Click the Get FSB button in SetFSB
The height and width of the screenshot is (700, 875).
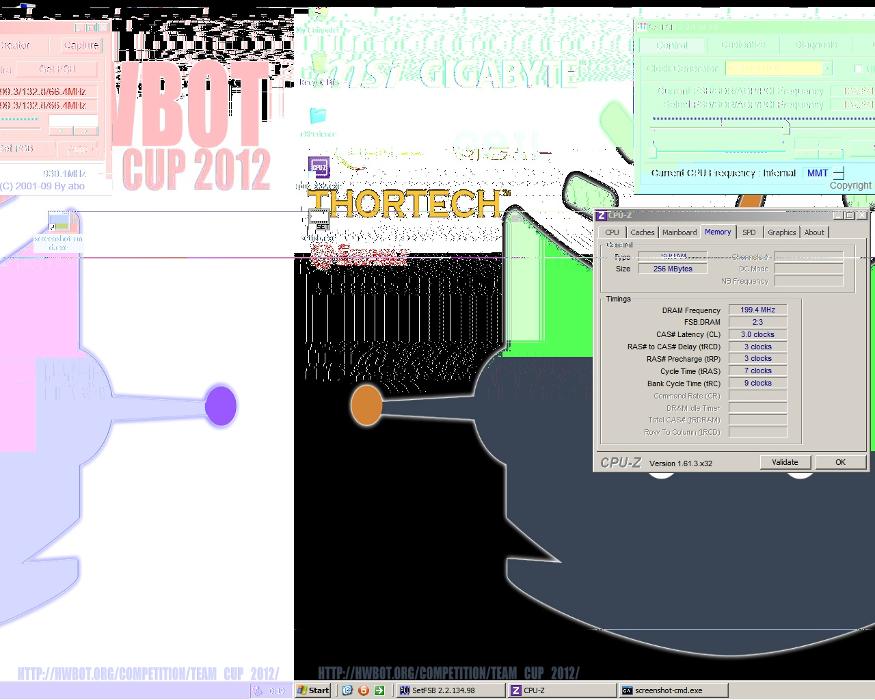57,69
